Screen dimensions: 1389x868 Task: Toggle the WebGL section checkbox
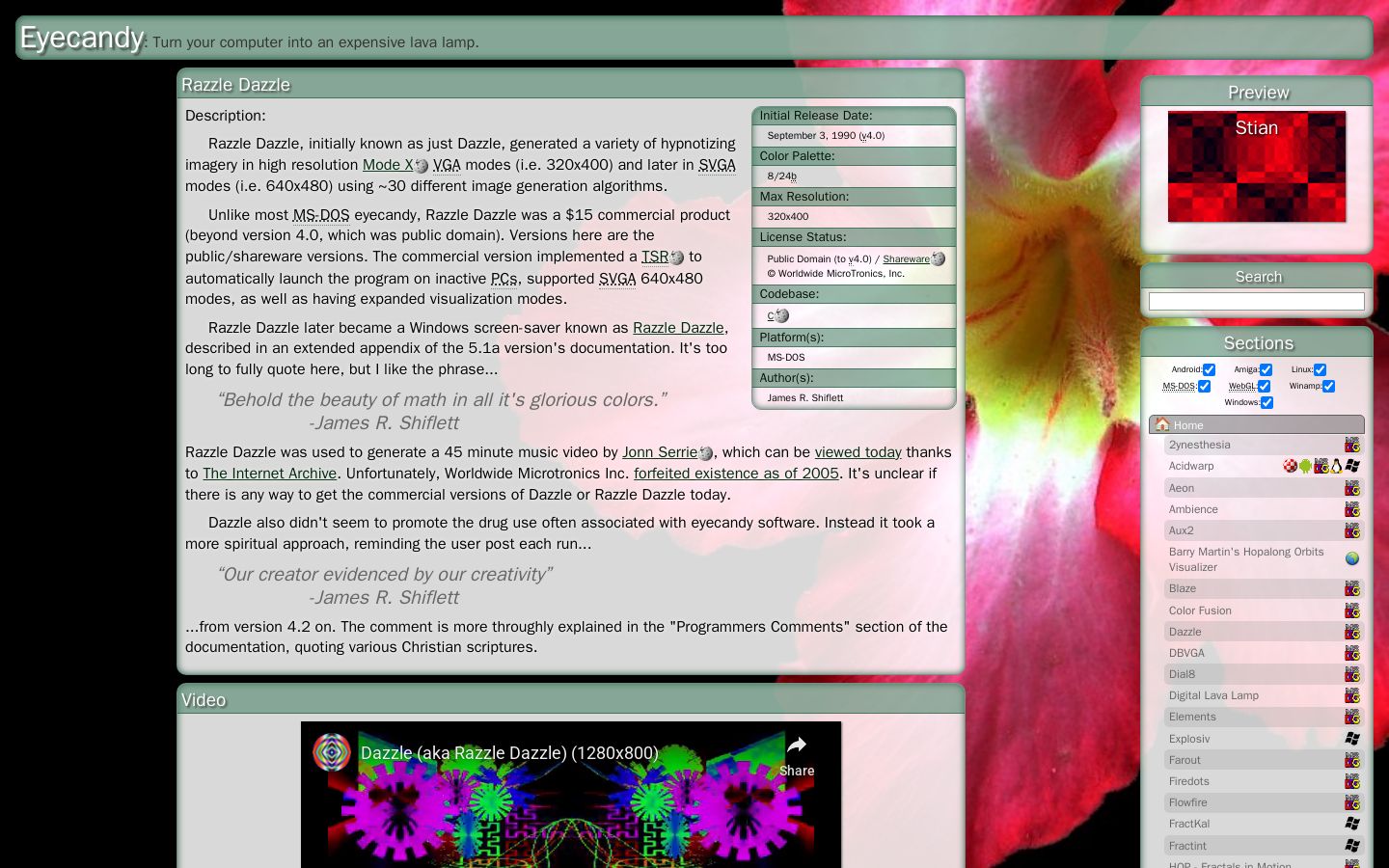[x=1264, y=386]
